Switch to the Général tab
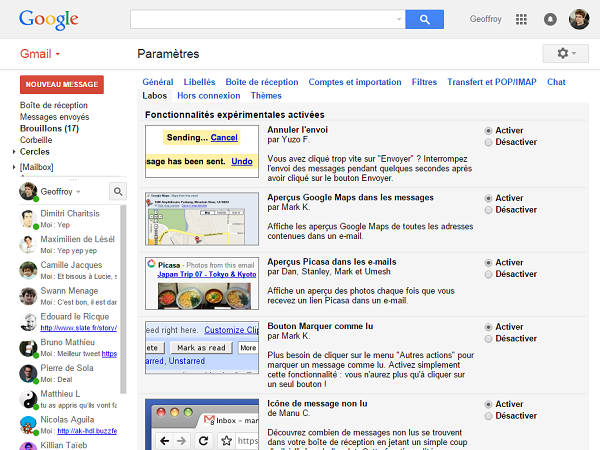The height and width of the screenshot is (450, 600). pos(158,82)
